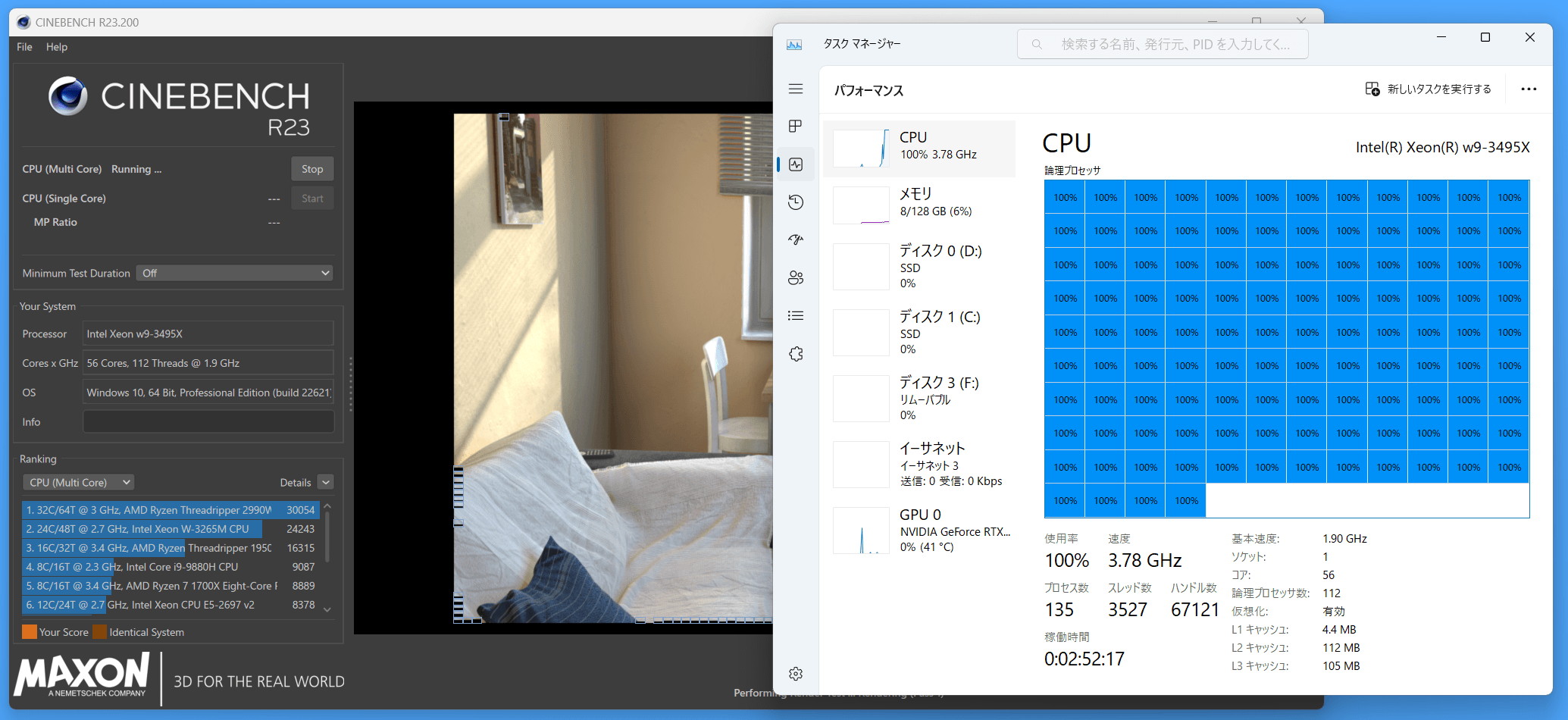Screen dimensions: 1568x720
Task: Open the Minimum Test Duration dropdown
Action: point(234,273)
